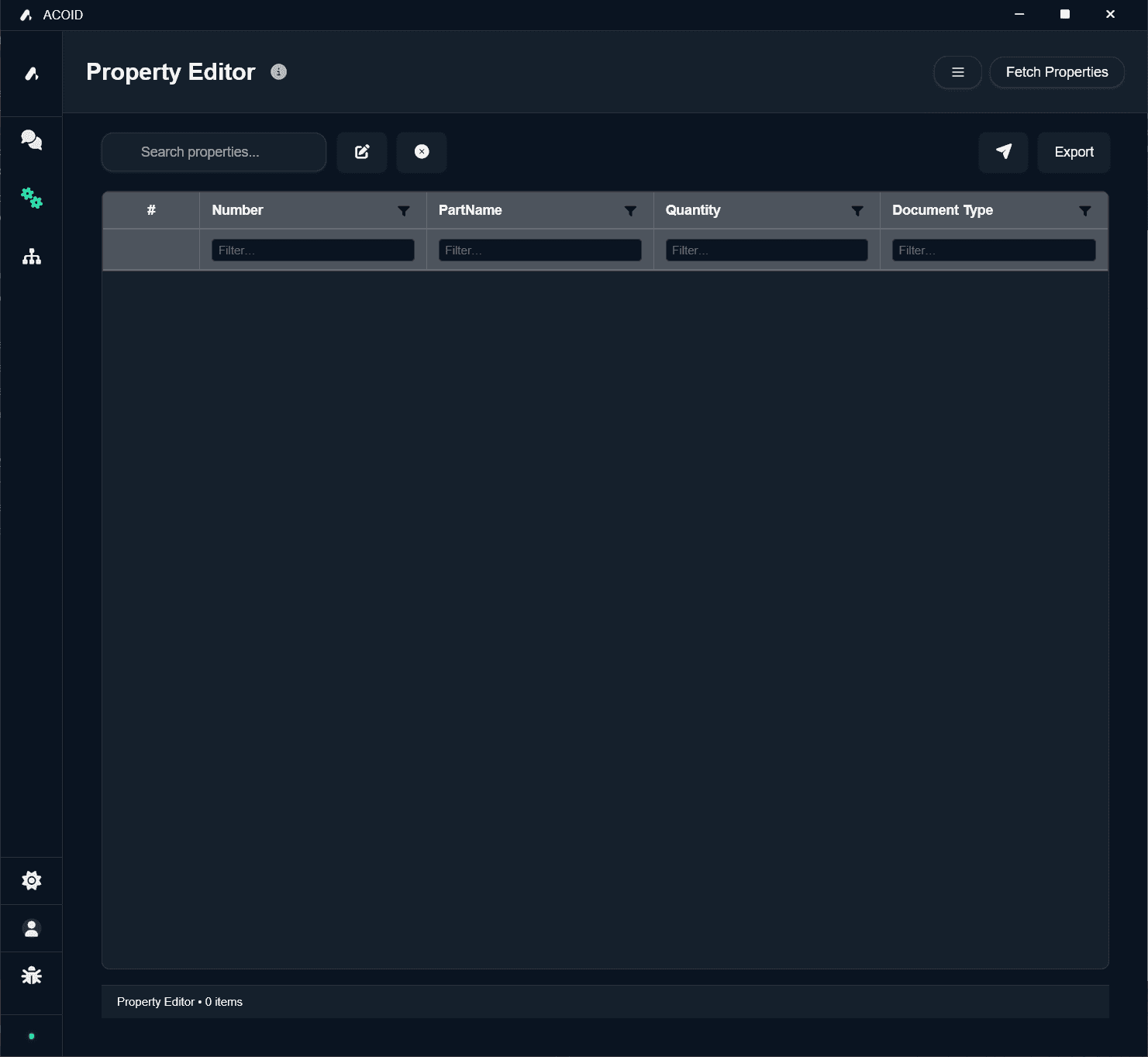The width and height of the screenshot is (1148, 1057).
Task: Open the hamburger menu near Fetch Properties
Action: [x=957, y=72]
